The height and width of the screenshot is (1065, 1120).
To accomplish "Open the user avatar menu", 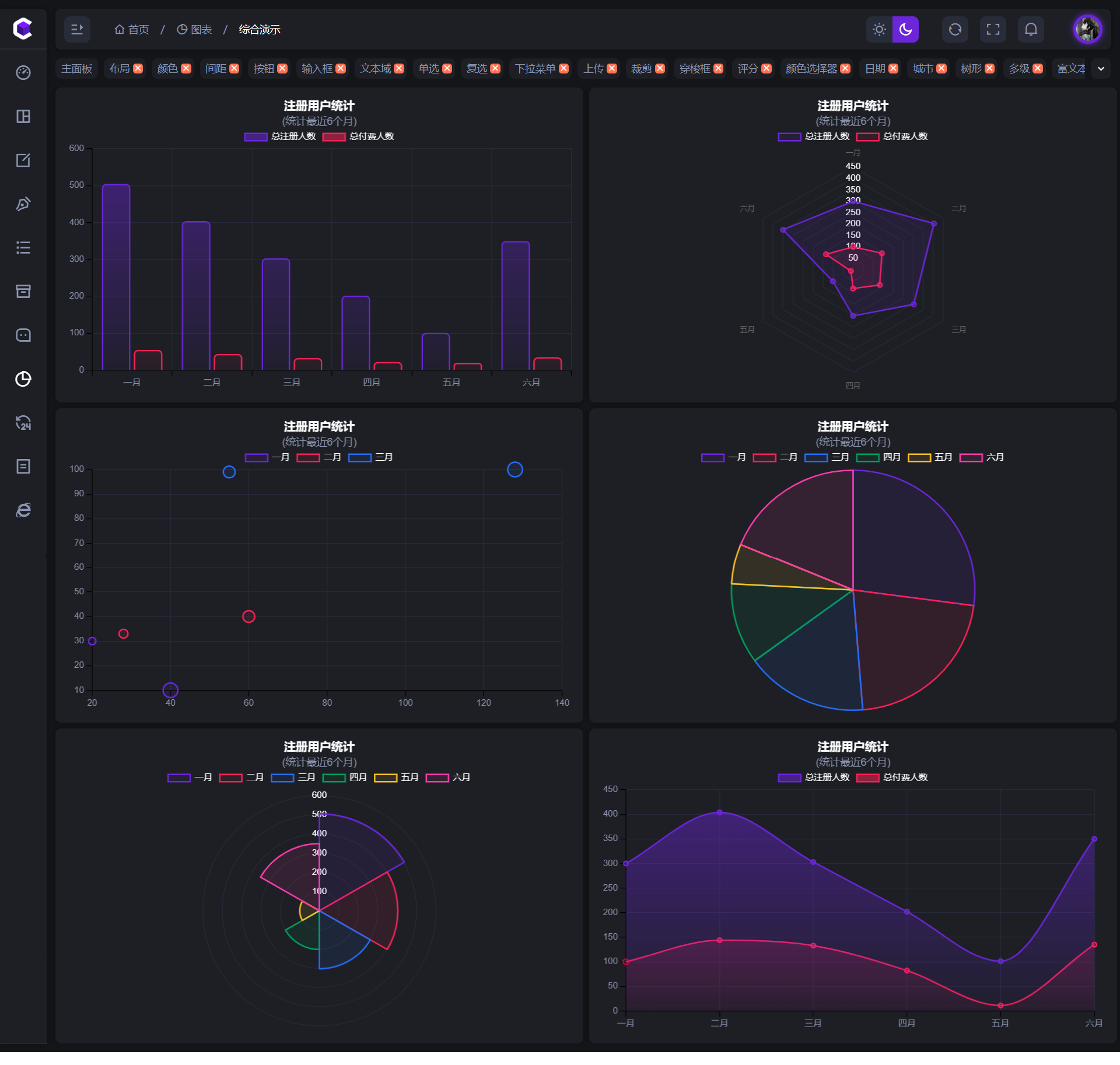I will pyautogui.click(x=1087, y=29).
